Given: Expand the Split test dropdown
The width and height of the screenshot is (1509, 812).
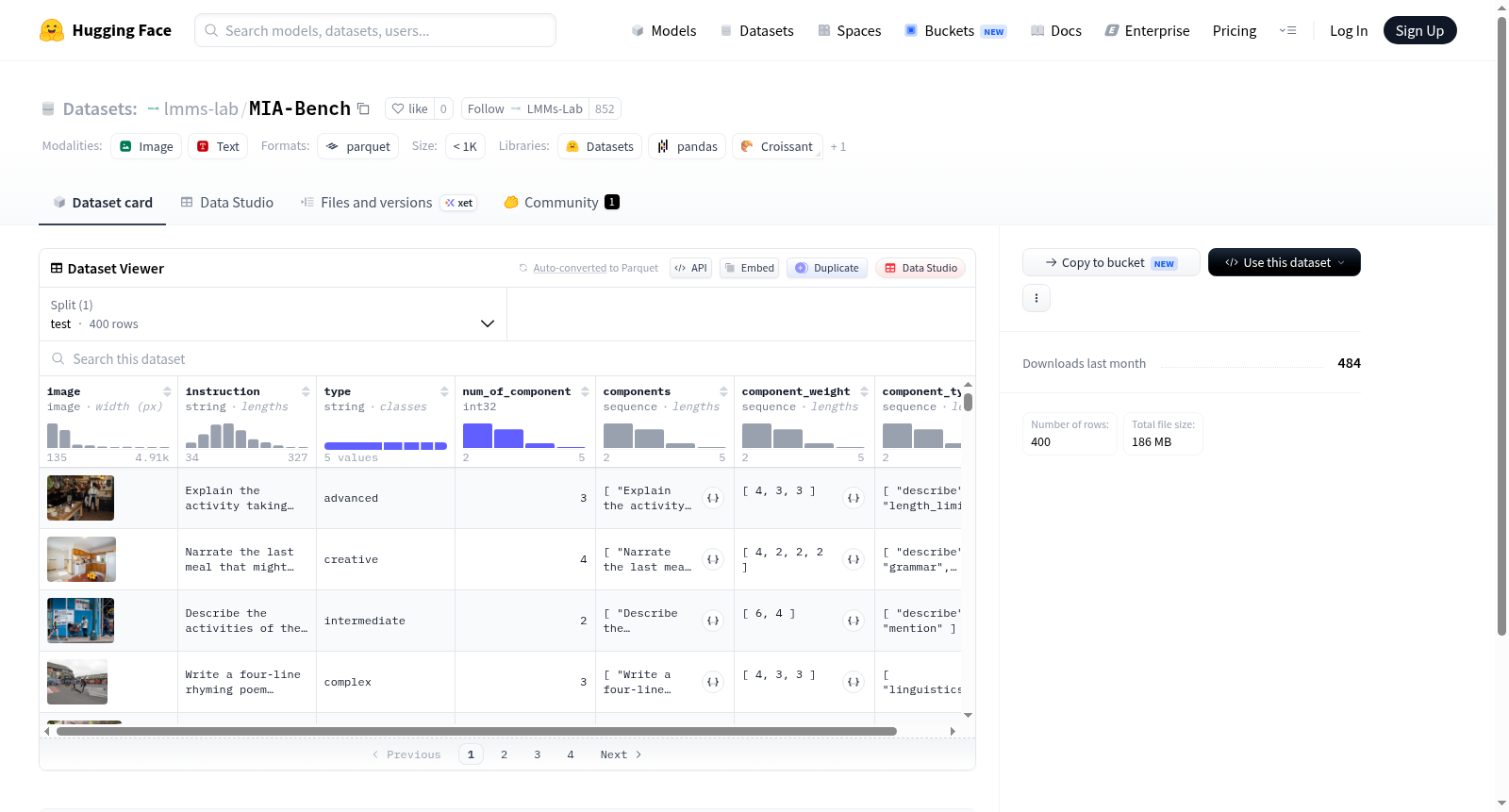Looking at the screenshot, I should [x=273, y=314].
